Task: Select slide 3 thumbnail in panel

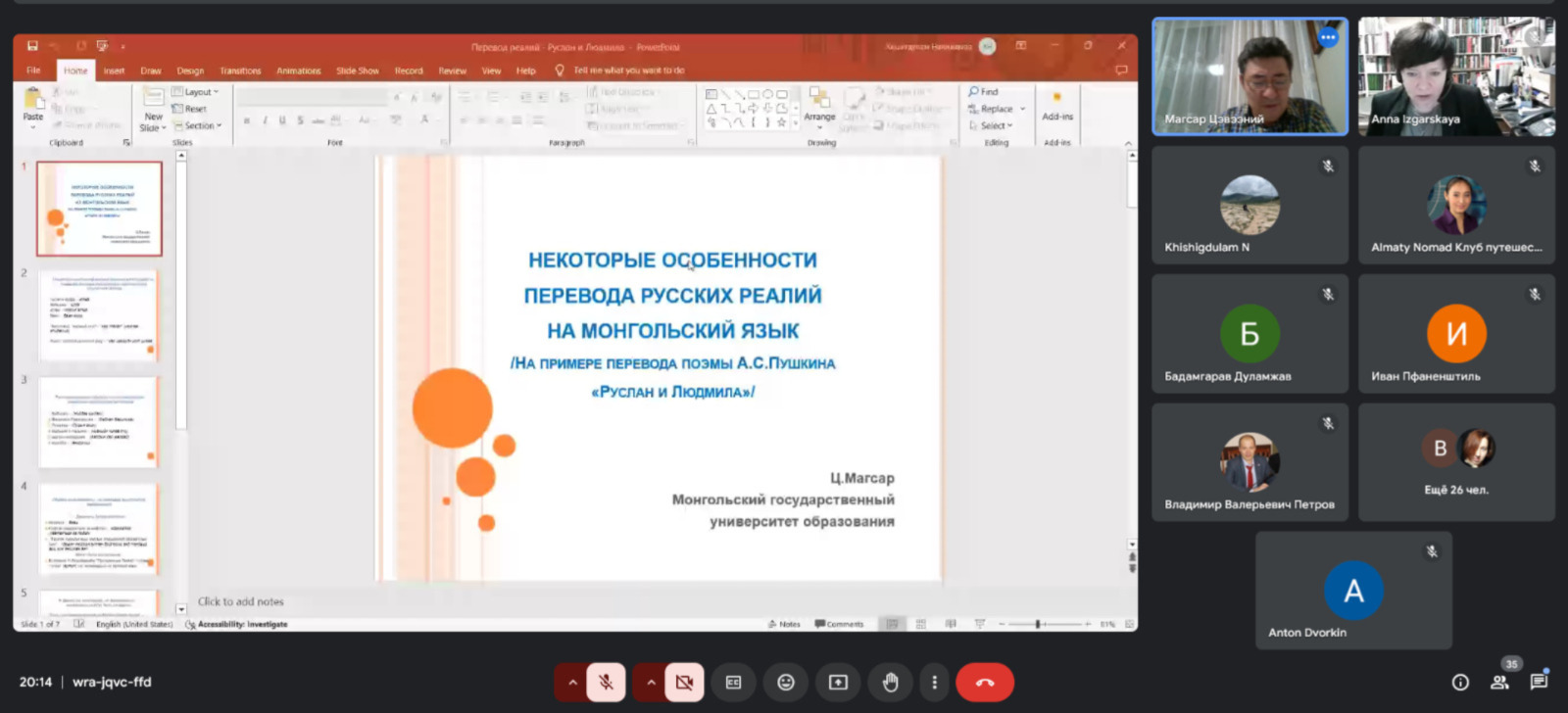Action: 98,422
